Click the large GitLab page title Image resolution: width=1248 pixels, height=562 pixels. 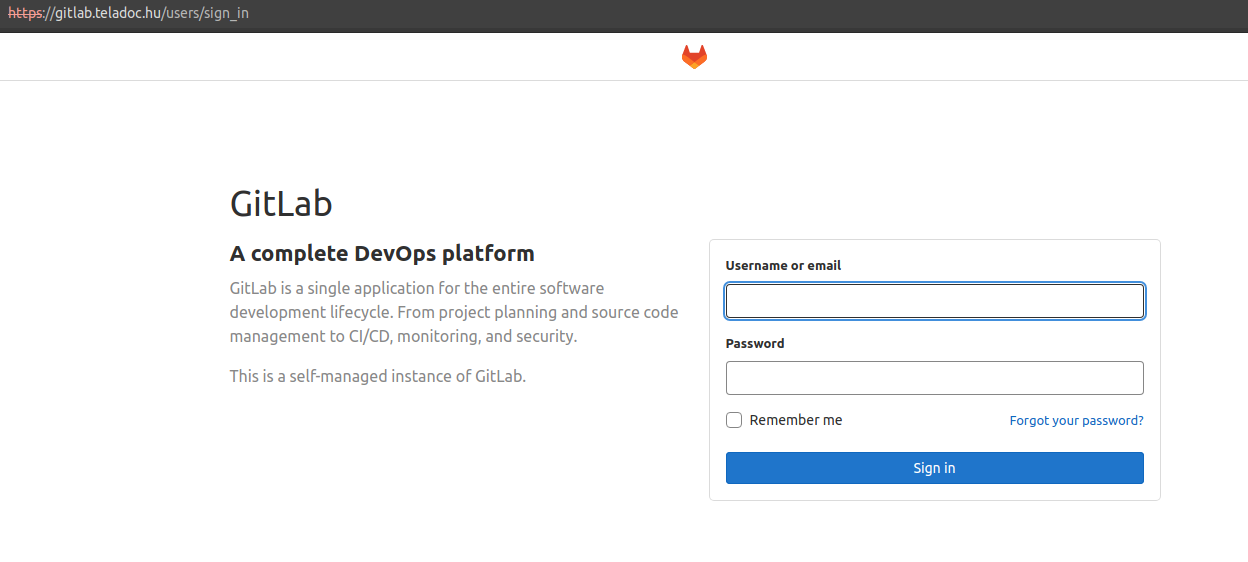pos(281,204)
